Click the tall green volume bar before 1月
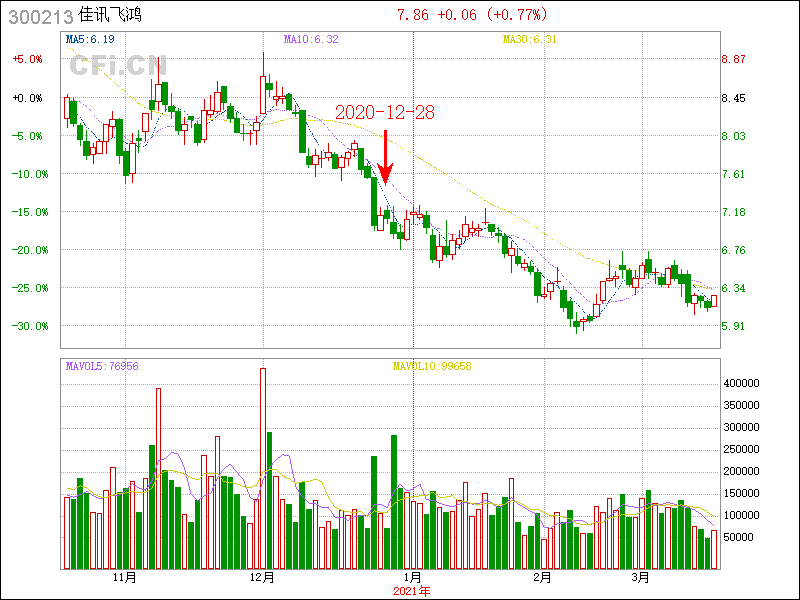This screenshot has width=800, height=600. tap(394, 502)
